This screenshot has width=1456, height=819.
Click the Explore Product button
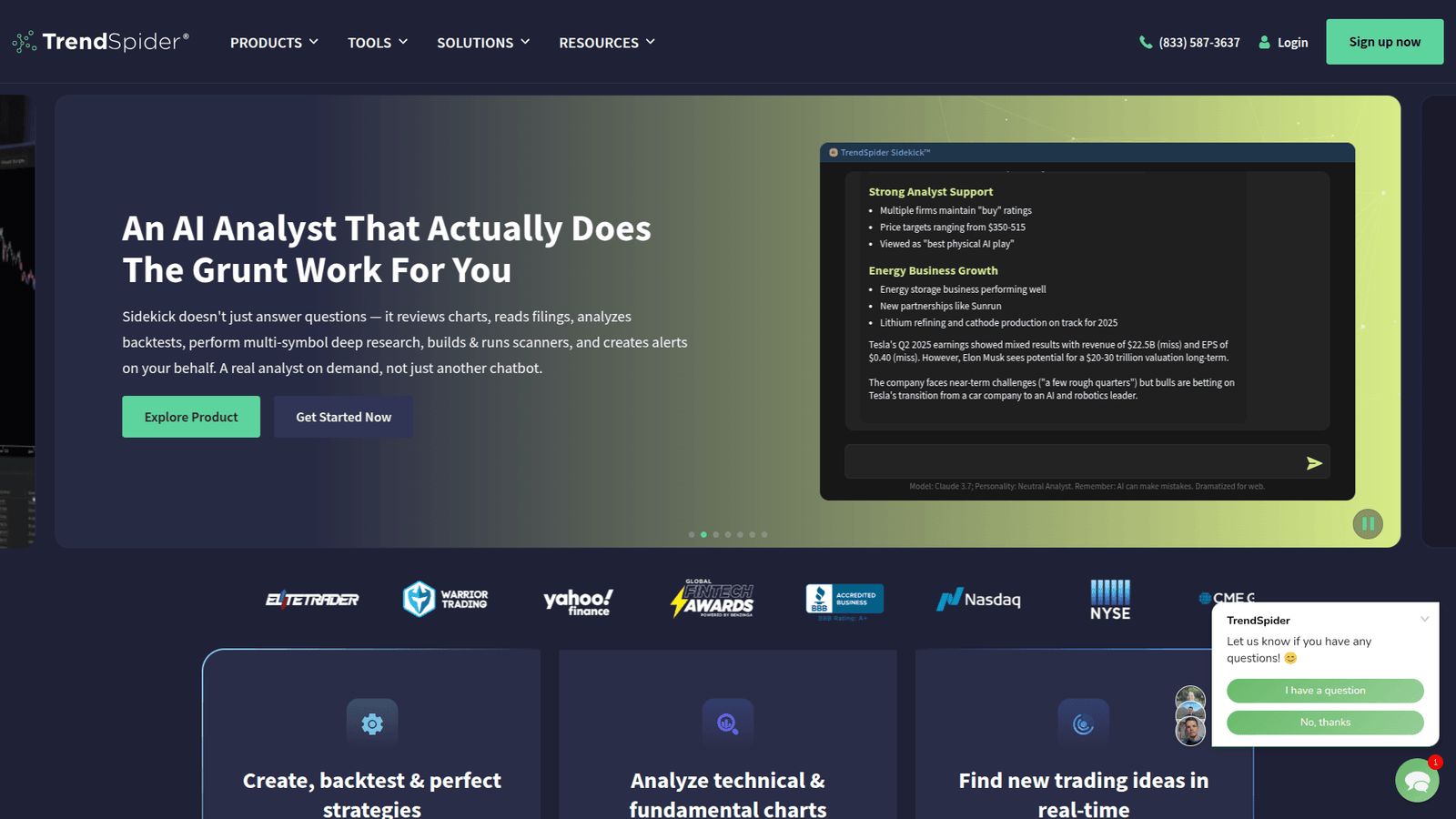click(x=191, y=417)
